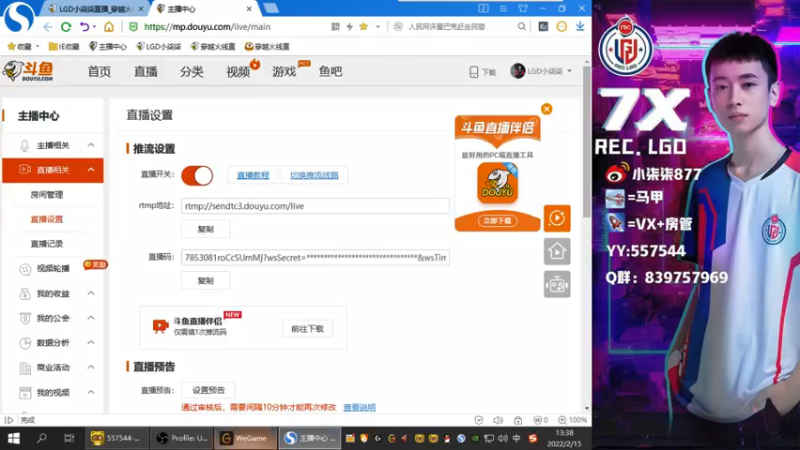
Task: Turn off the 直播开关 live toggle
Action: click(x=197, y=176)
